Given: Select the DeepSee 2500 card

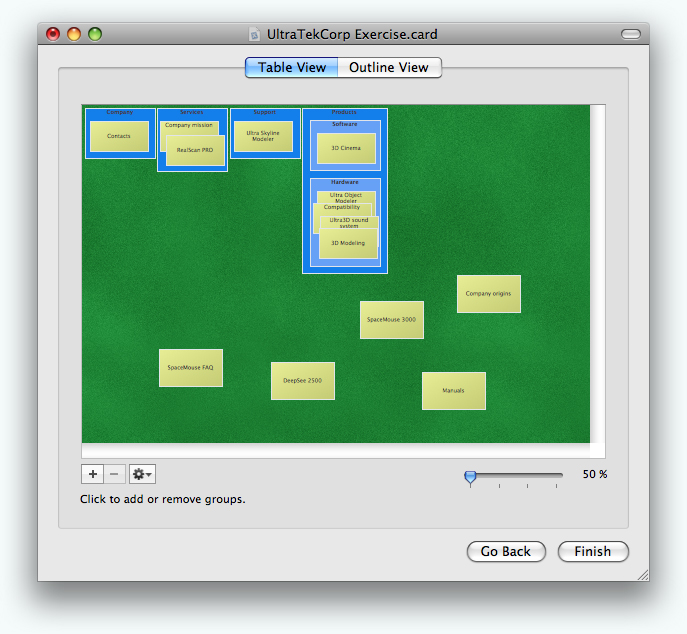Looking at the screenshot, I should (x=303, y=381).
